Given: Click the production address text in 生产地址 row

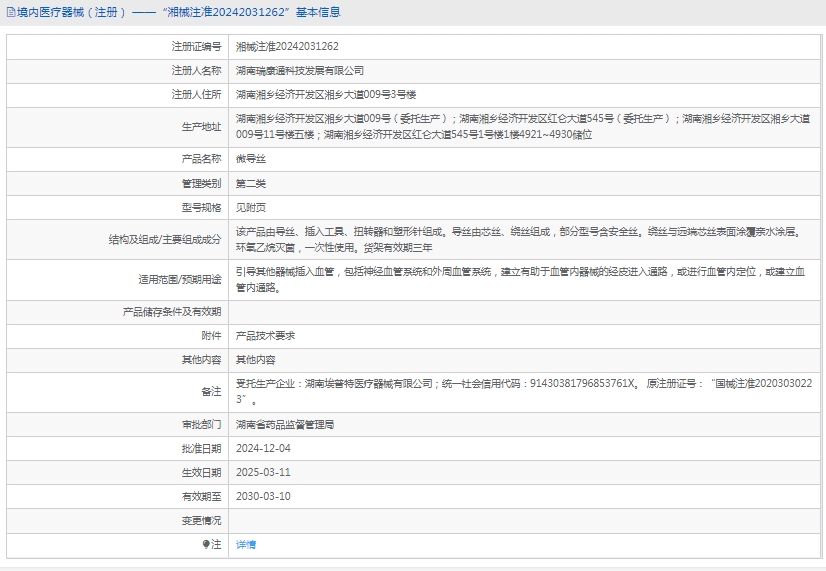Looking at the screenshot, I should (520, 126).
